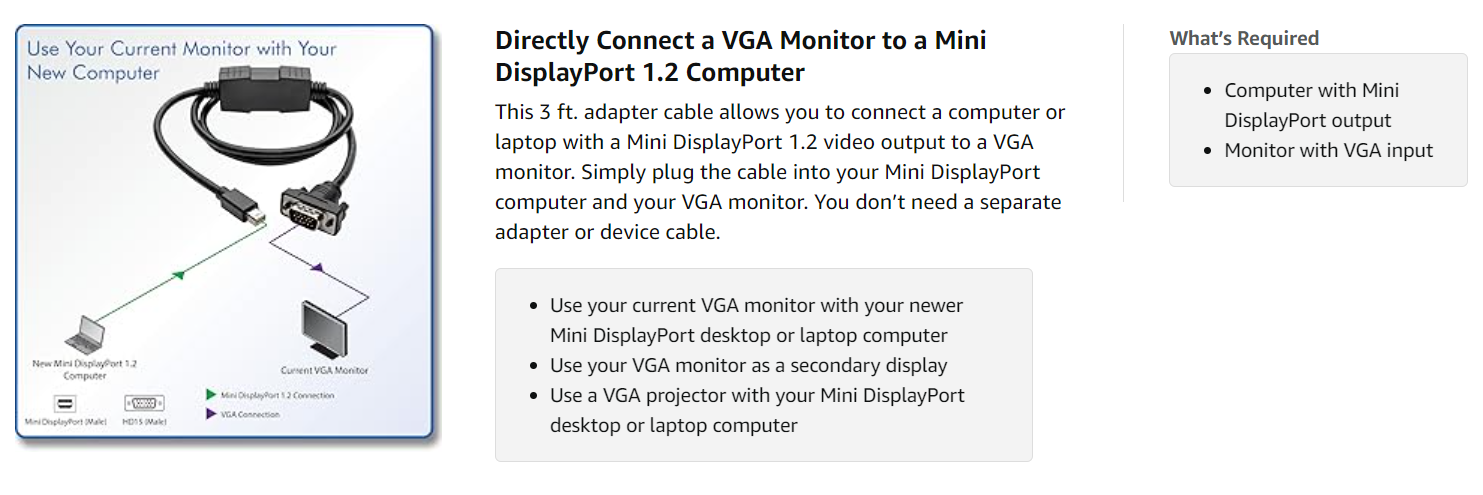Click the "What's Required" heading
Image resolution: width=1483 pixels, height=495 pixels.
1244,38
